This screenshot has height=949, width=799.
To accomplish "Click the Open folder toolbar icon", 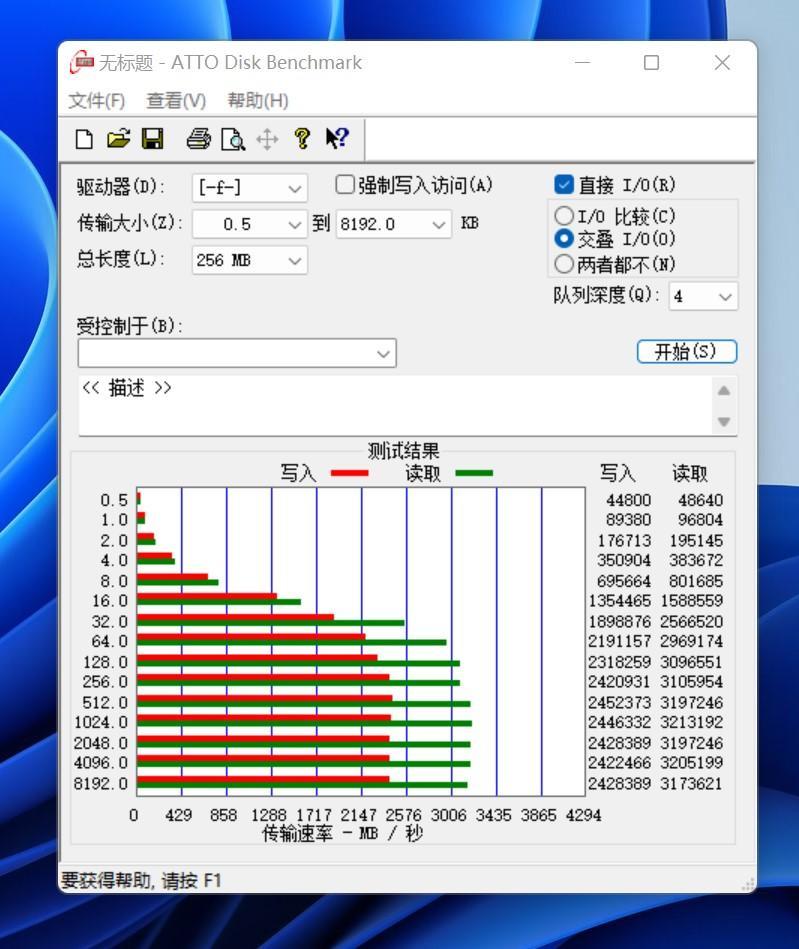I will (x=119, y=139).
